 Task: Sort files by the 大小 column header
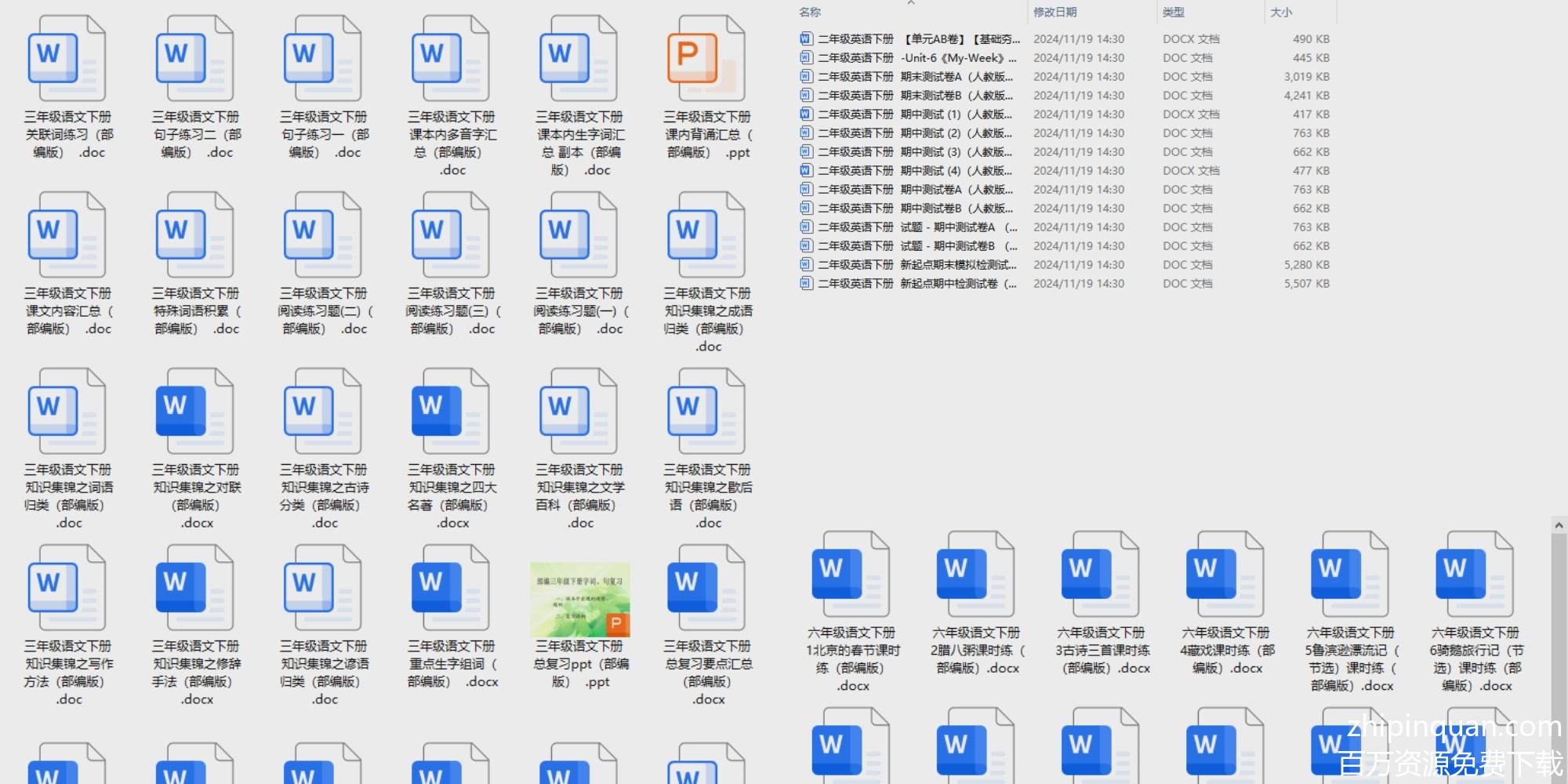1280,12
